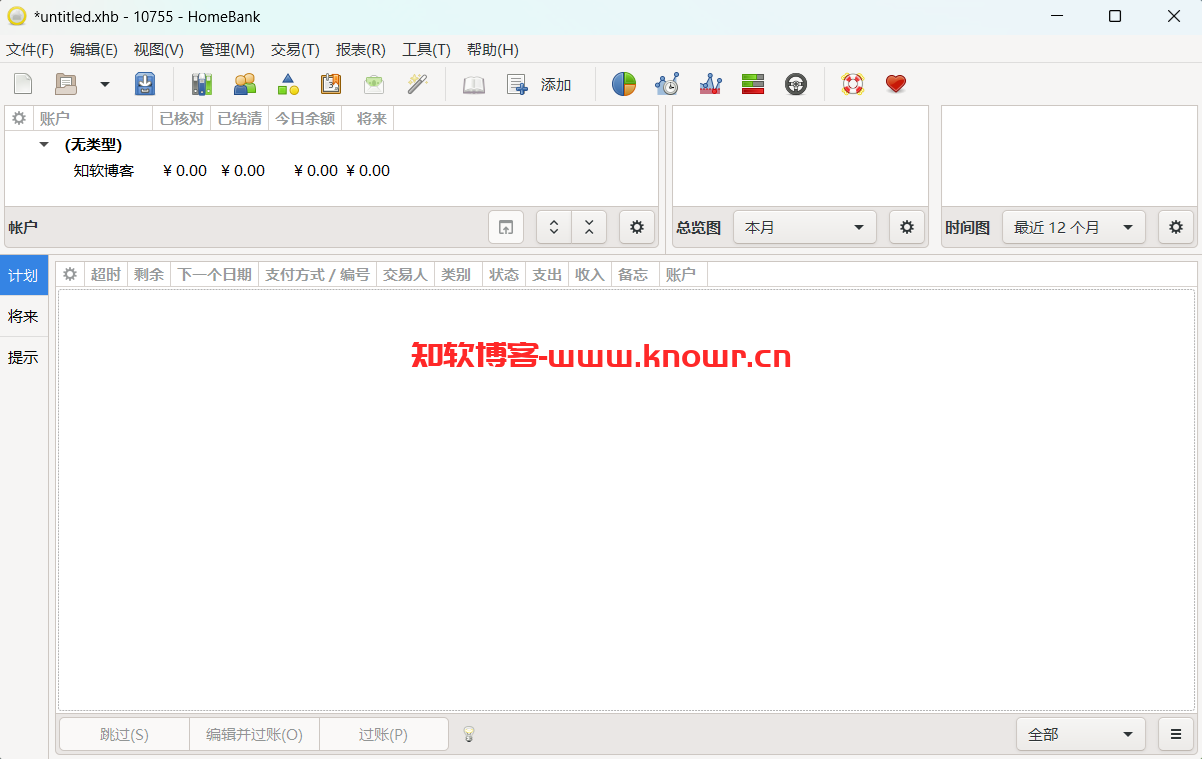
Task: Switch to the 计划 tab
Action: tap(24, 276)
